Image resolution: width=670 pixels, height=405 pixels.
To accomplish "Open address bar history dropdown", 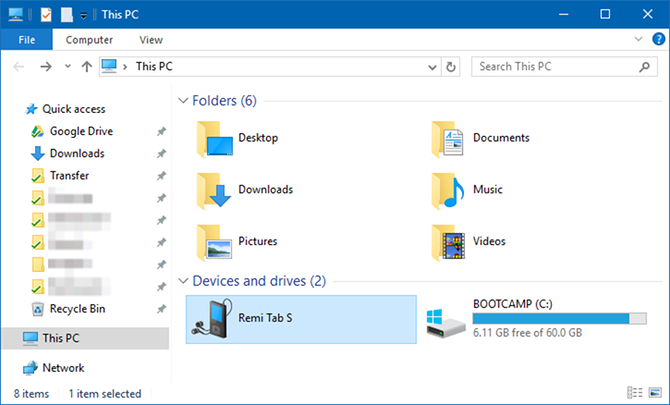I will [432, 67].
